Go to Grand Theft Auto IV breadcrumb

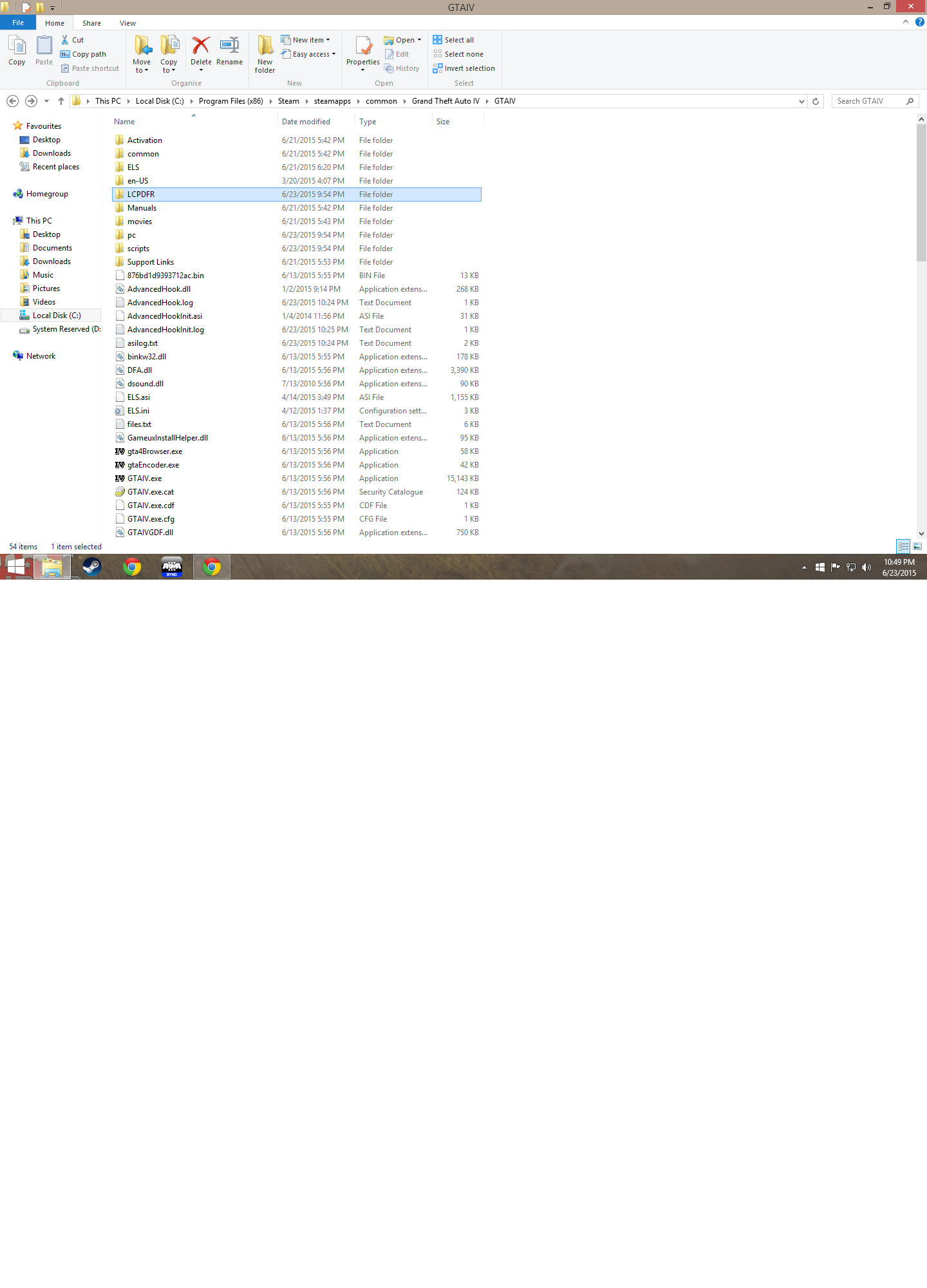445,101
